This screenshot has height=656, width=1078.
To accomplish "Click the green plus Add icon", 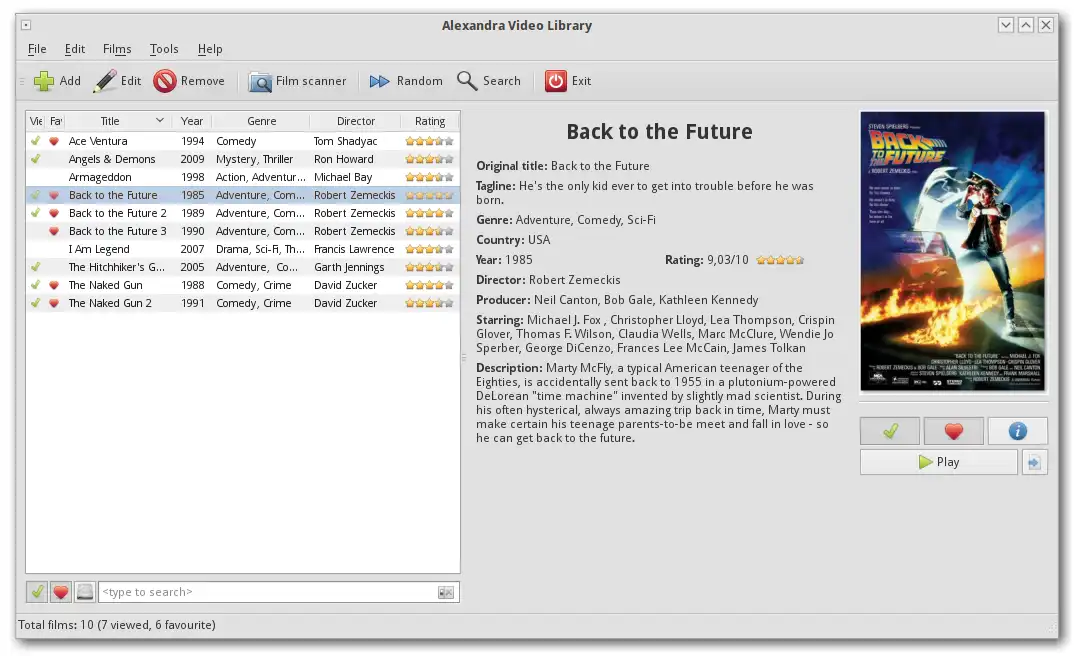I will 44,81.
